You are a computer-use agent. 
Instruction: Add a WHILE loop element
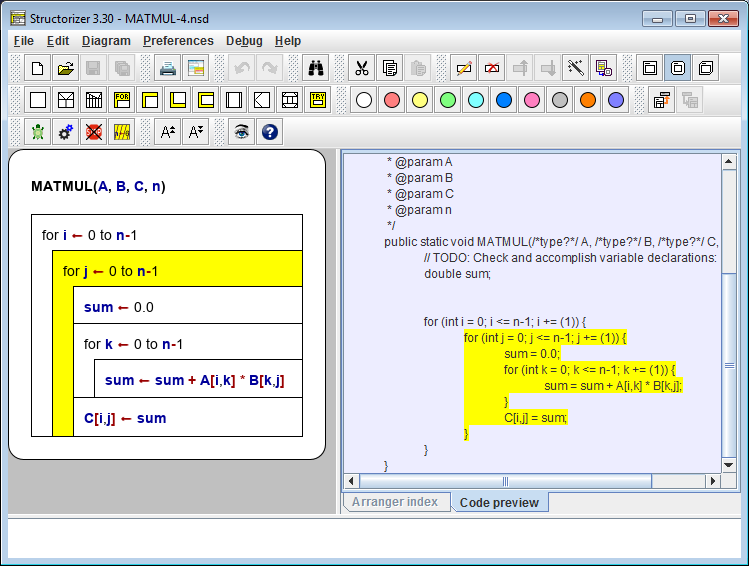tap(150, 100)
